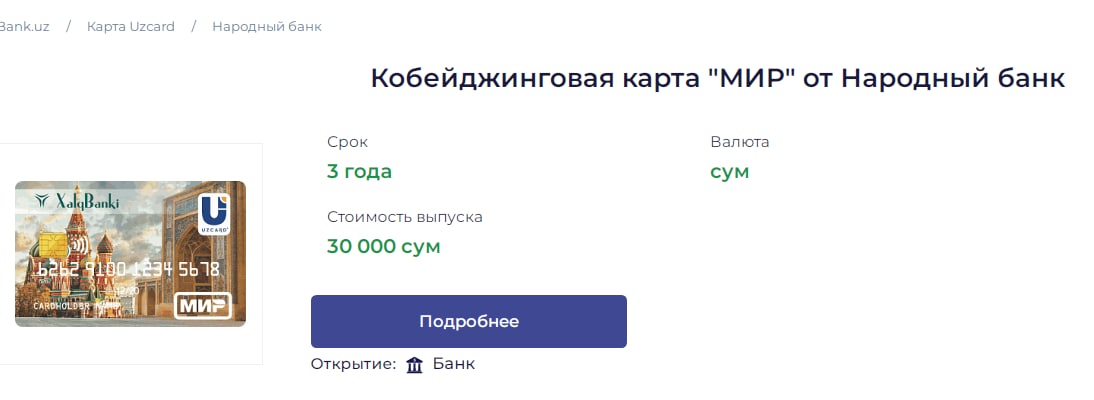
Task: Click the Срок label
Action: (347, 142)
